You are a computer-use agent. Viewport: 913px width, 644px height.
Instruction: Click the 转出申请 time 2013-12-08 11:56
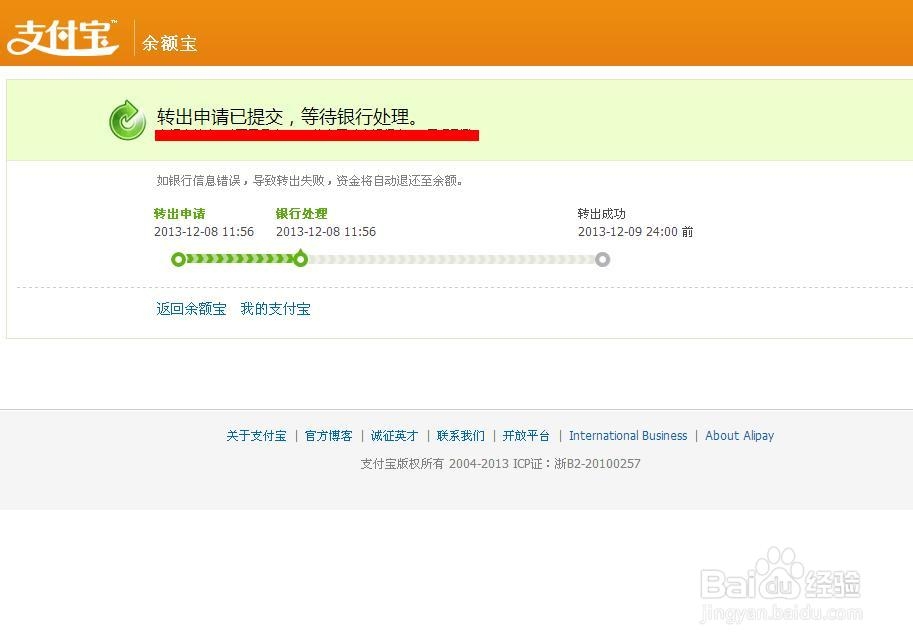[204, 232]
